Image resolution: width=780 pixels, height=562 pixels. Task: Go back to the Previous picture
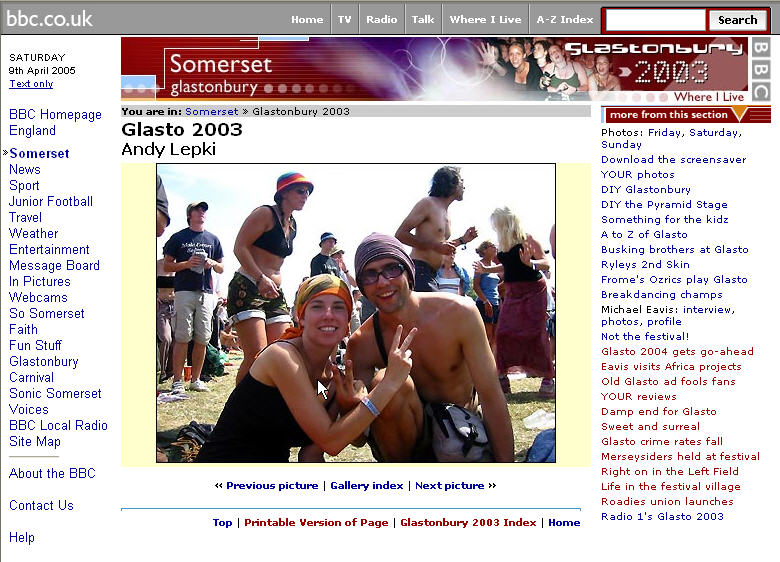tap(272, 485)
